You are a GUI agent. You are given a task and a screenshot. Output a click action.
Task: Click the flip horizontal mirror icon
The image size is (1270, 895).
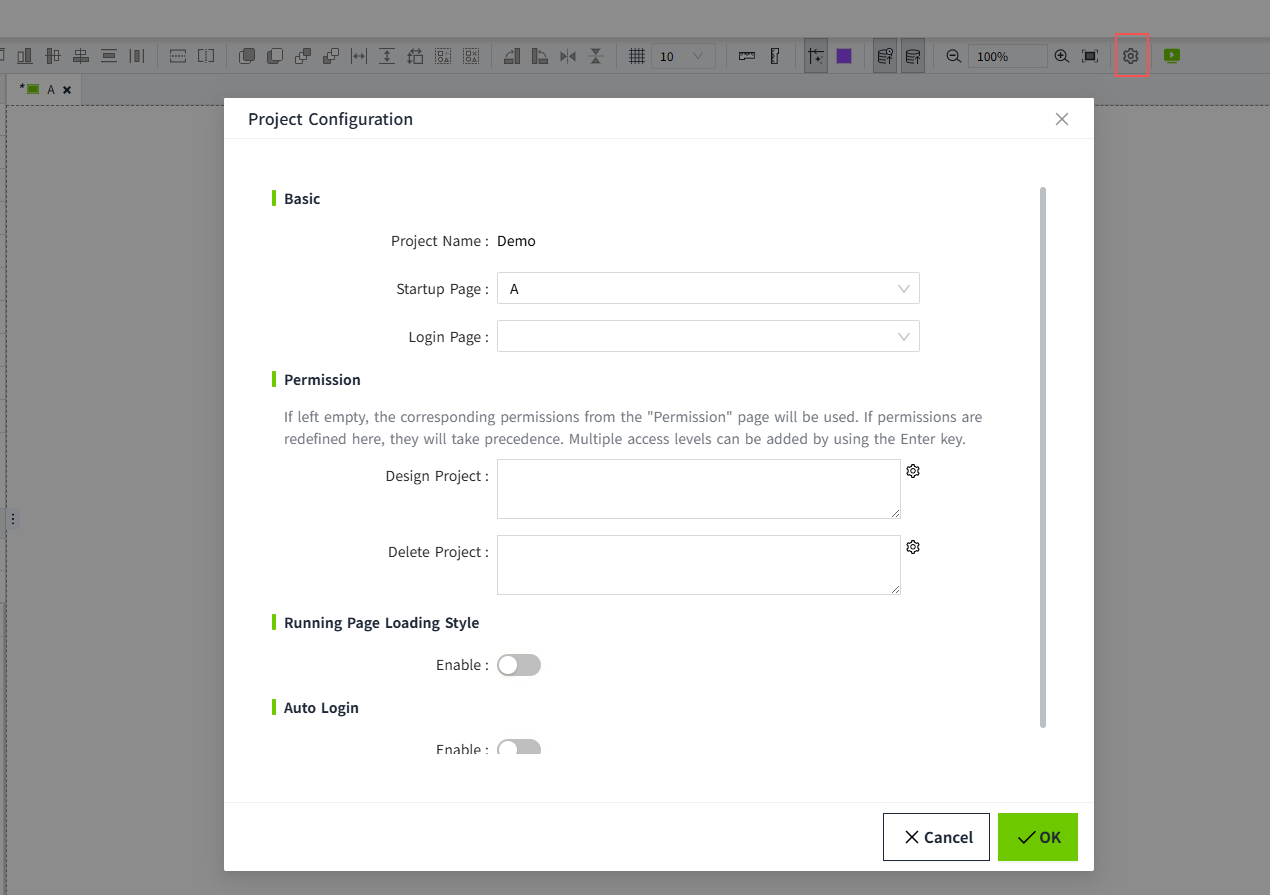coord(568,57)
